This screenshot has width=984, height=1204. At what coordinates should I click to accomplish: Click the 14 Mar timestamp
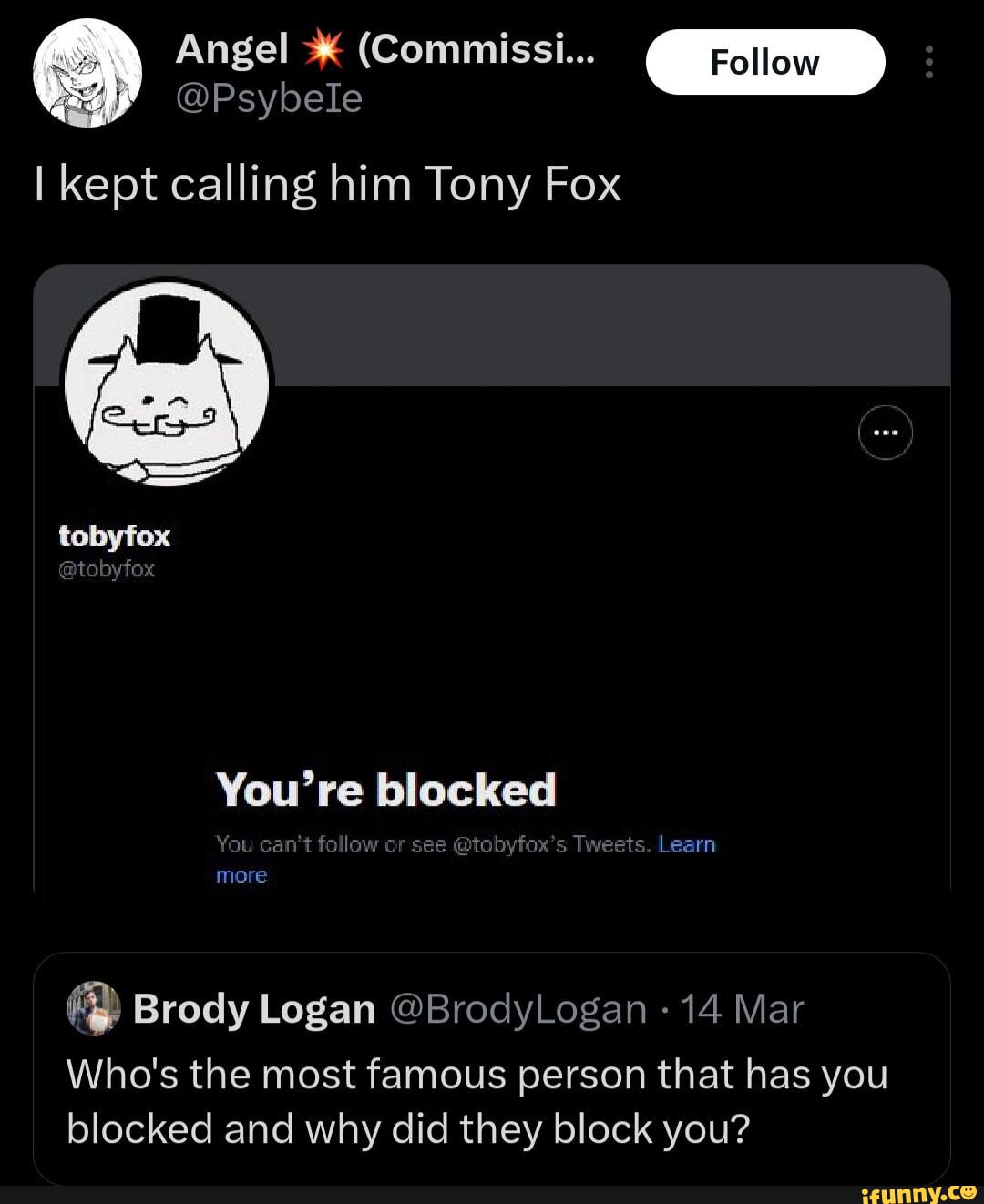[742, 1009]
